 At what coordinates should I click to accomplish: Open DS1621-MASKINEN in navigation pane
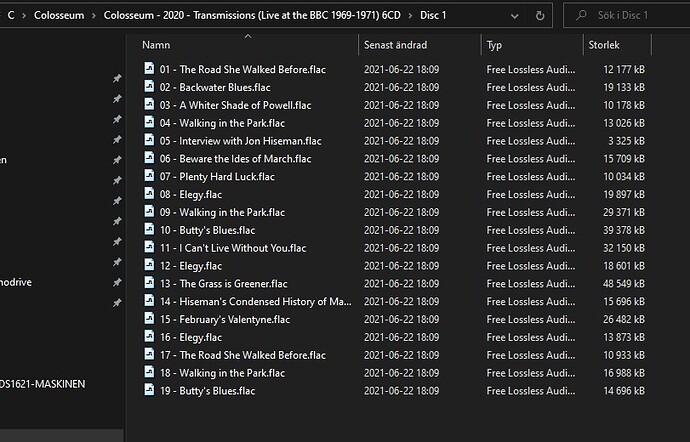click(43, 384)
